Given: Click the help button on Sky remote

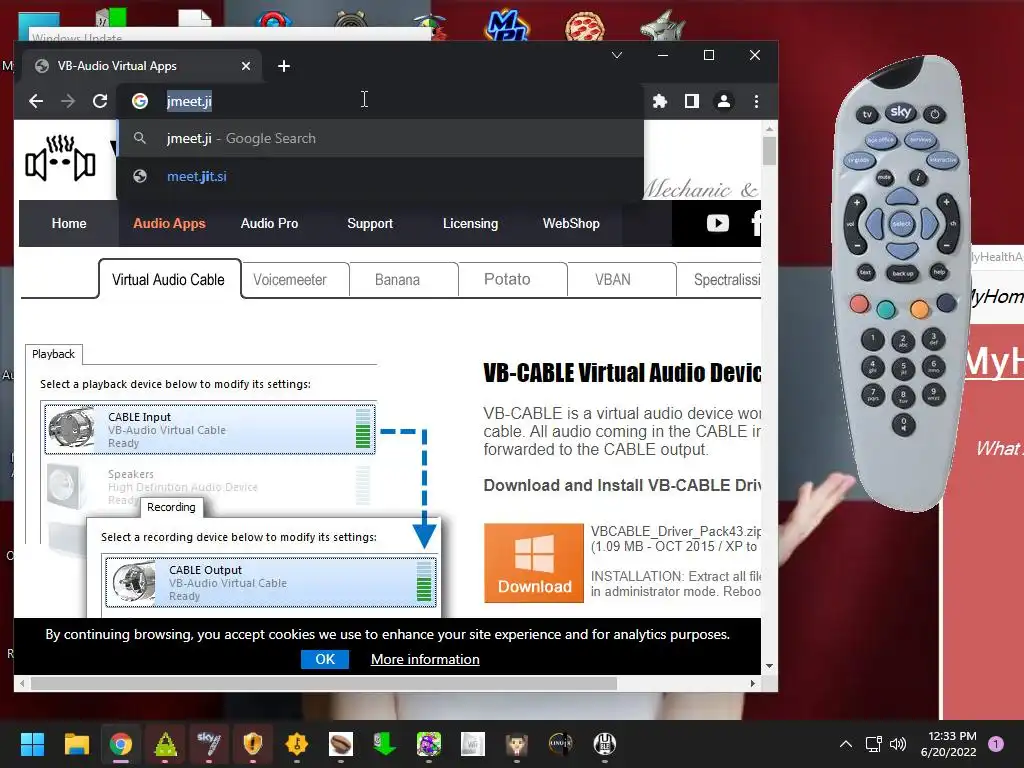Looking at the screenshot, I should pos(938,272).
